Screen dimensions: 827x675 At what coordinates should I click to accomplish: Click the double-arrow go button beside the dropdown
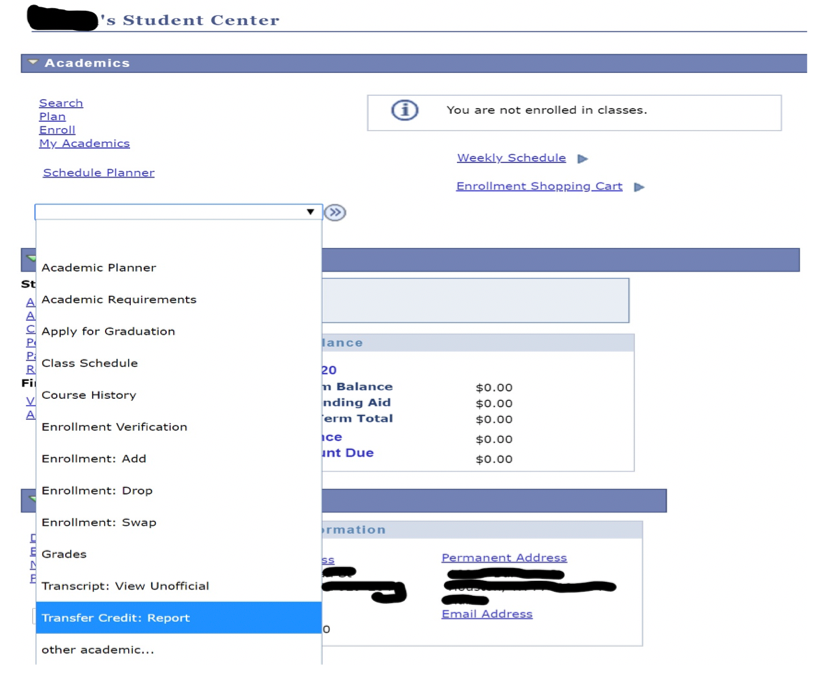tap(335, 212)
